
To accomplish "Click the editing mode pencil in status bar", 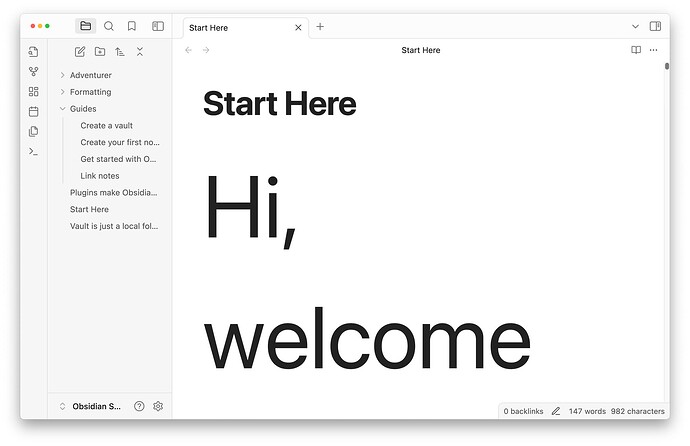I will [556, 411].
